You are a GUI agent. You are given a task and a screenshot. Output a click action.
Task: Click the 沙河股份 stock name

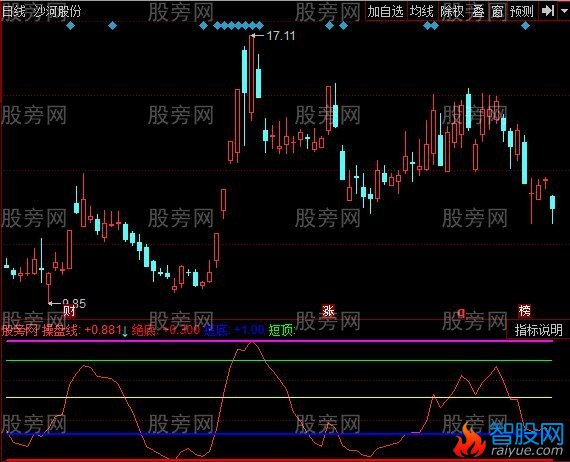tap(57, 12)
